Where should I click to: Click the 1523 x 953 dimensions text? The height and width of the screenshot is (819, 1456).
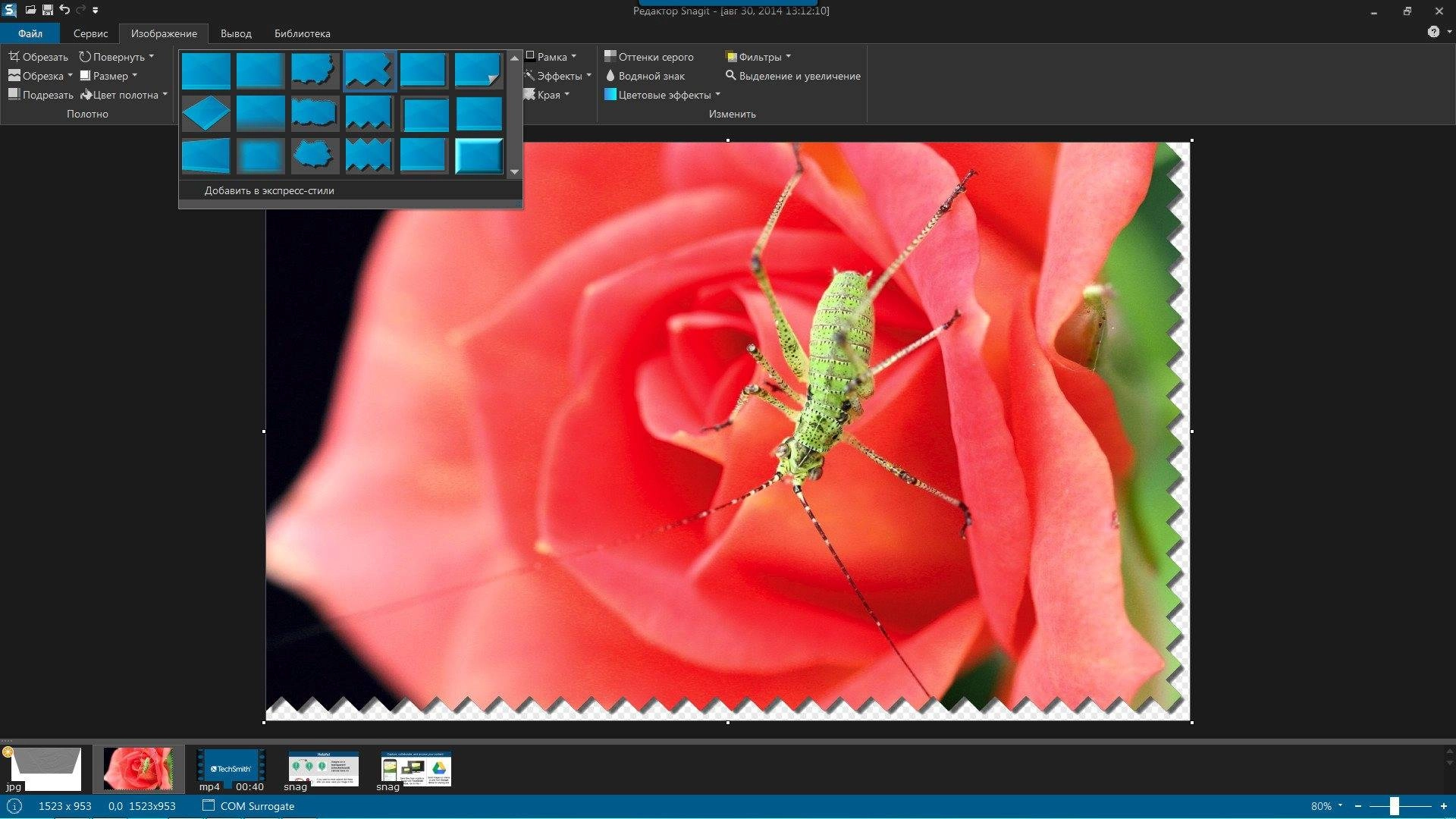(x=65, y=806)
